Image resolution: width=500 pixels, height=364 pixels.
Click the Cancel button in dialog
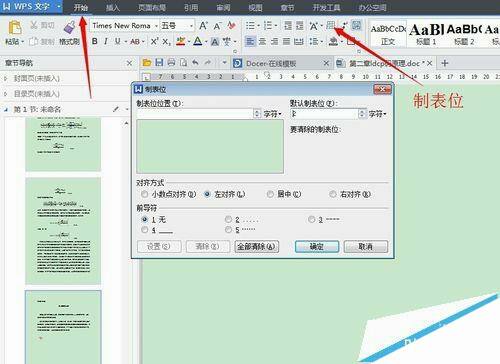click(366, 247)
